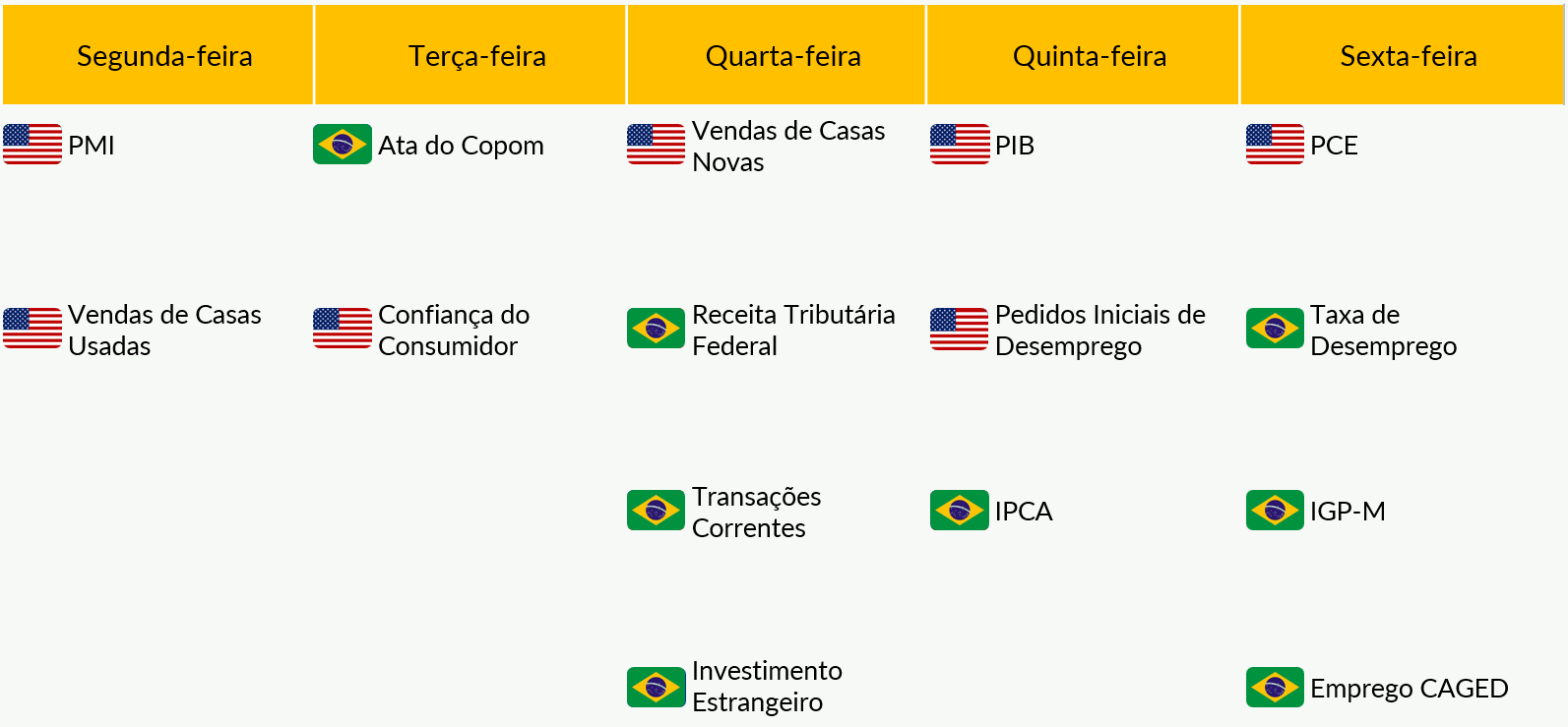Select the US flag by Vendas de Casas Novas
Screen dimensions: 1568x727
(x=656, y=145)
